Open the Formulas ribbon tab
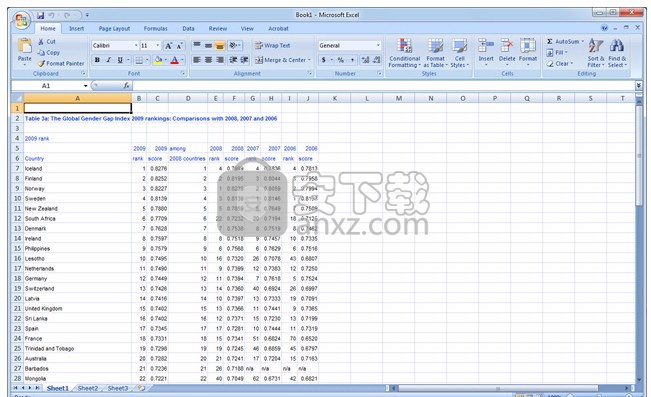 coord(155,29)
